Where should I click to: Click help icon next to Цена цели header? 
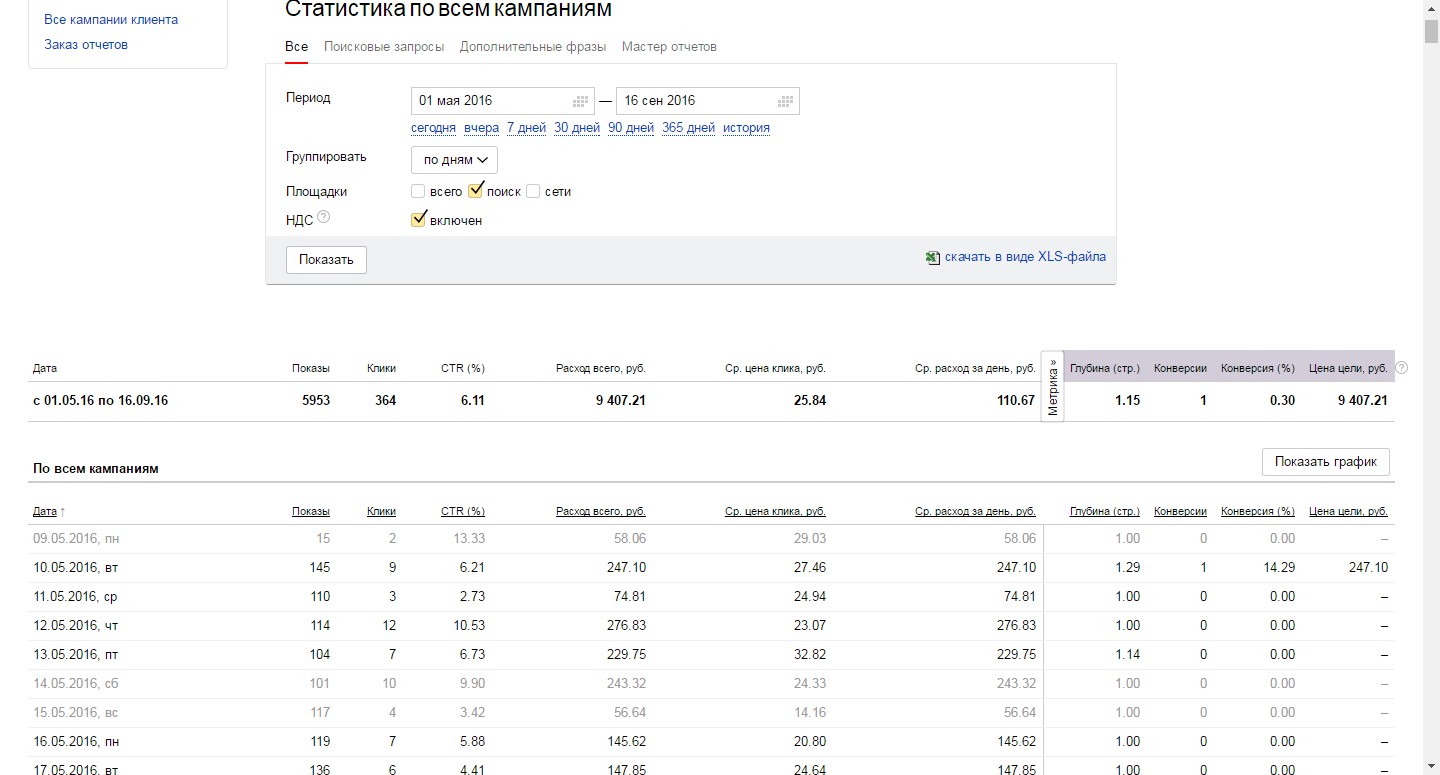(x=1401, y=368)
